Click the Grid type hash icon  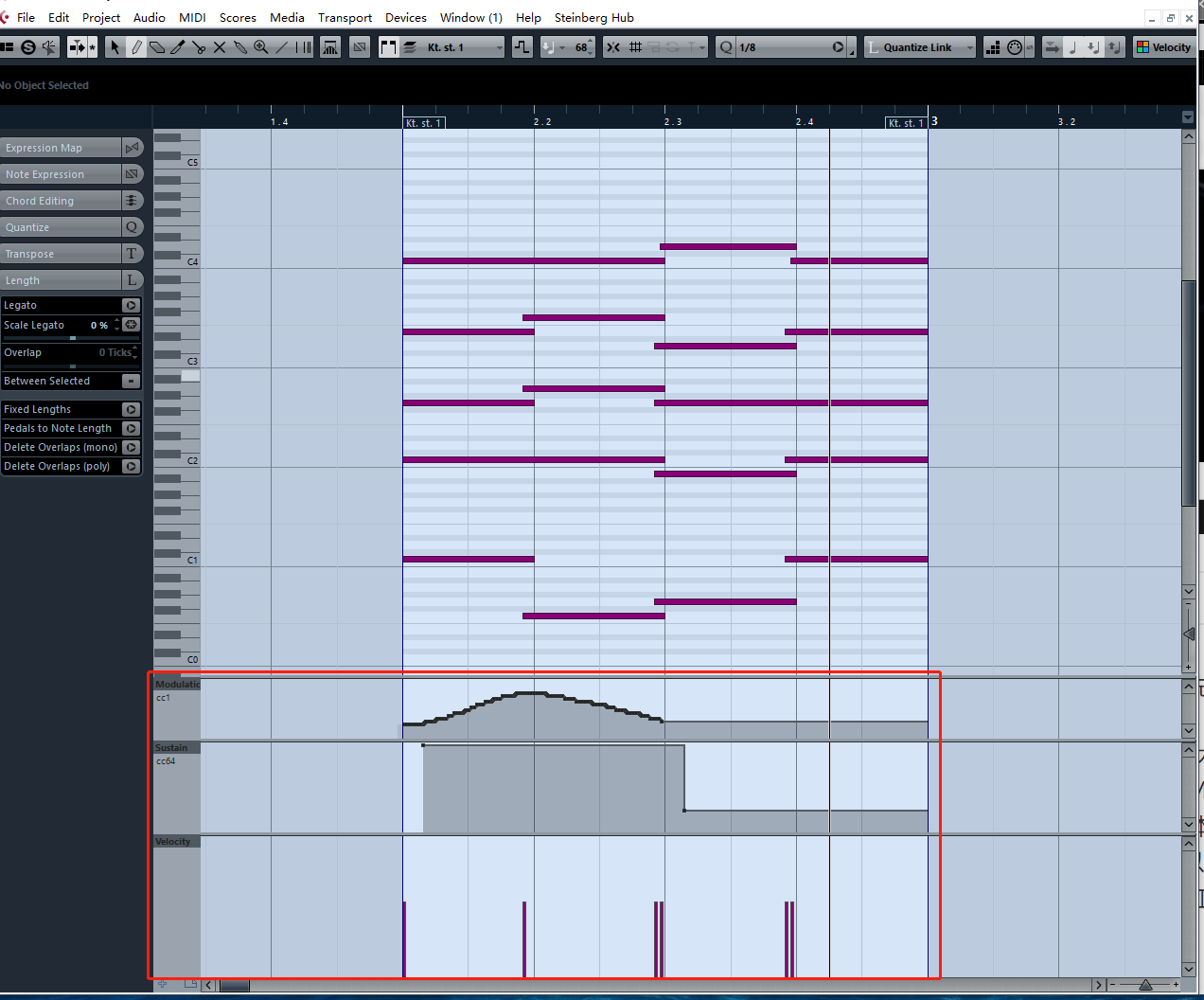pyautogui.click(x=635, y=46)
